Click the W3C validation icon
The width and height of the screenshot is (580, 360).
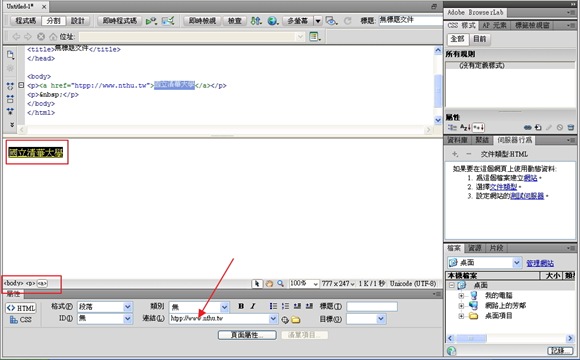(x=168, y=21)
